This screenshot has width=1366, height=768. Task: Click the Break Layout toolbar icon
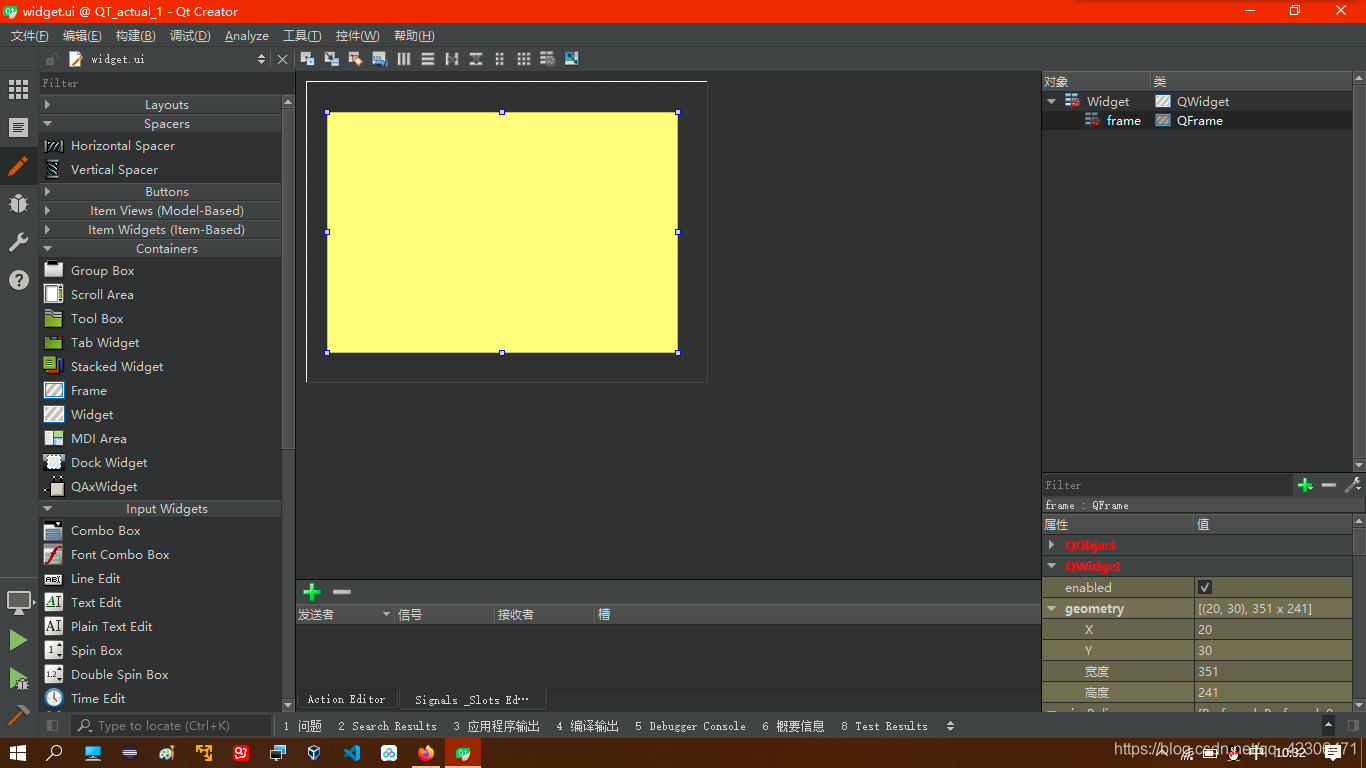547,58
